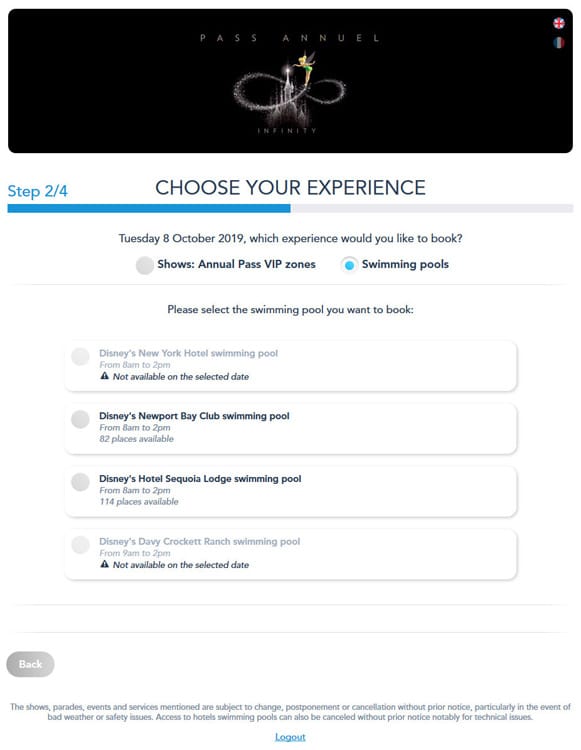Viewport: 581px width, 750px height.
Task: Go back with the Back button
Action: [x=30, y=664]
